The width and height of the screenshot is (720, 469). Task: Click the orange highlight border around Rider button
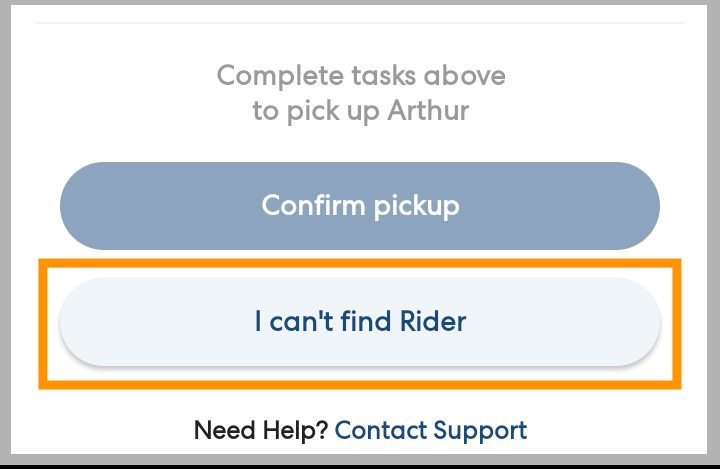[x=360, y=263]
